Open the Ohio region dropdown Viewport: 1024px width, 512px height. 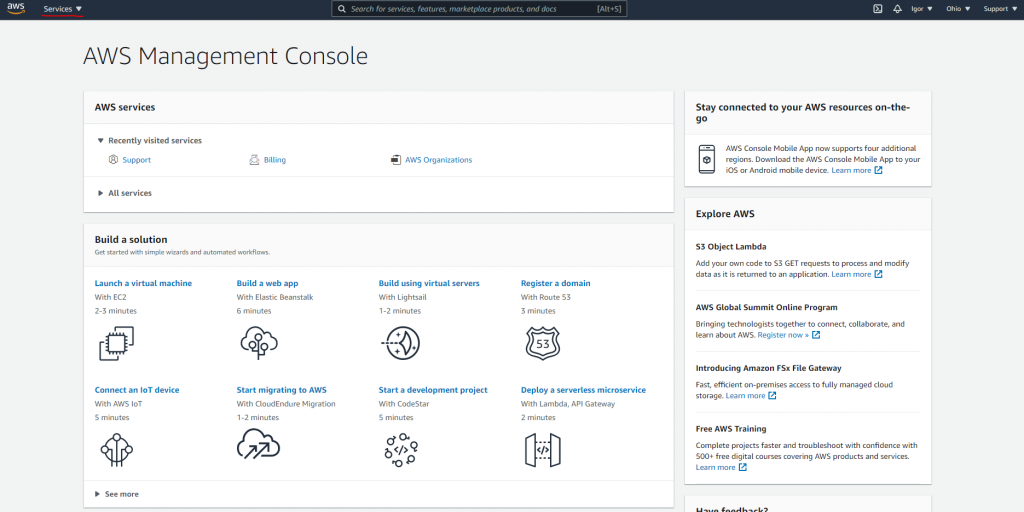pos(958,9)
